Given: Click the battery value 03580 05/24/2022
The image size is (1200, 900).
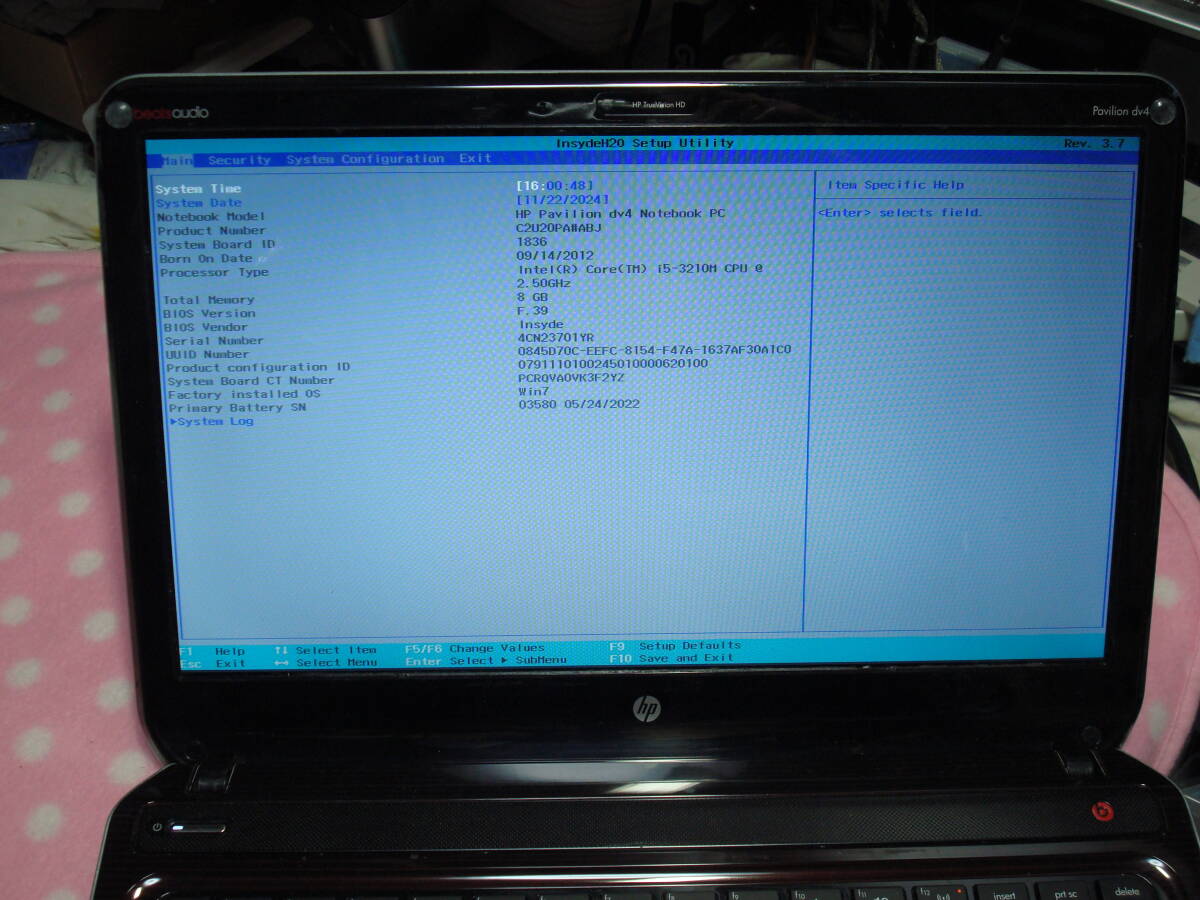Looking at the screenshot, I should click(x=580, y=404).
